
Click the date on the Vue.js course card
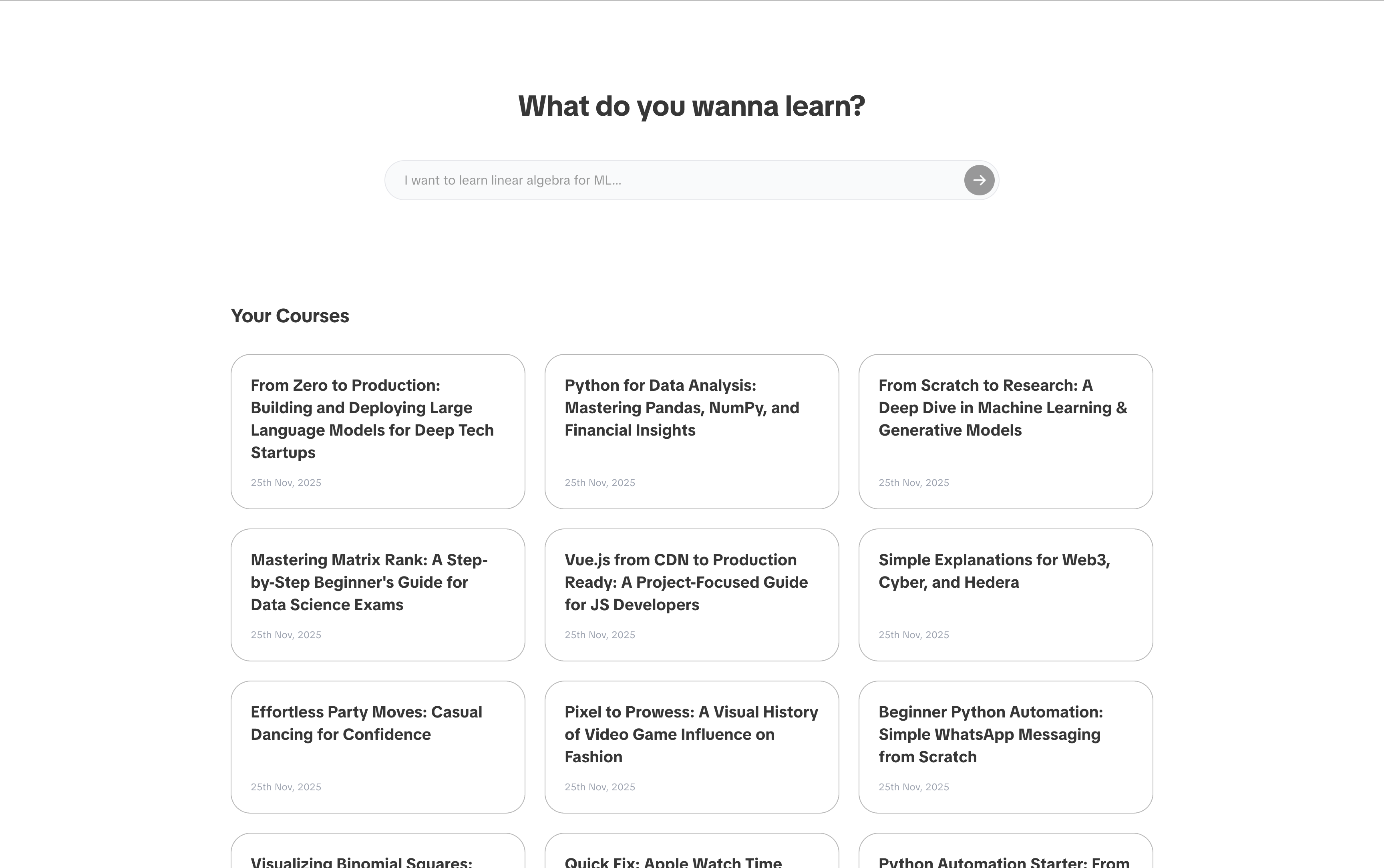coord(599,634)
